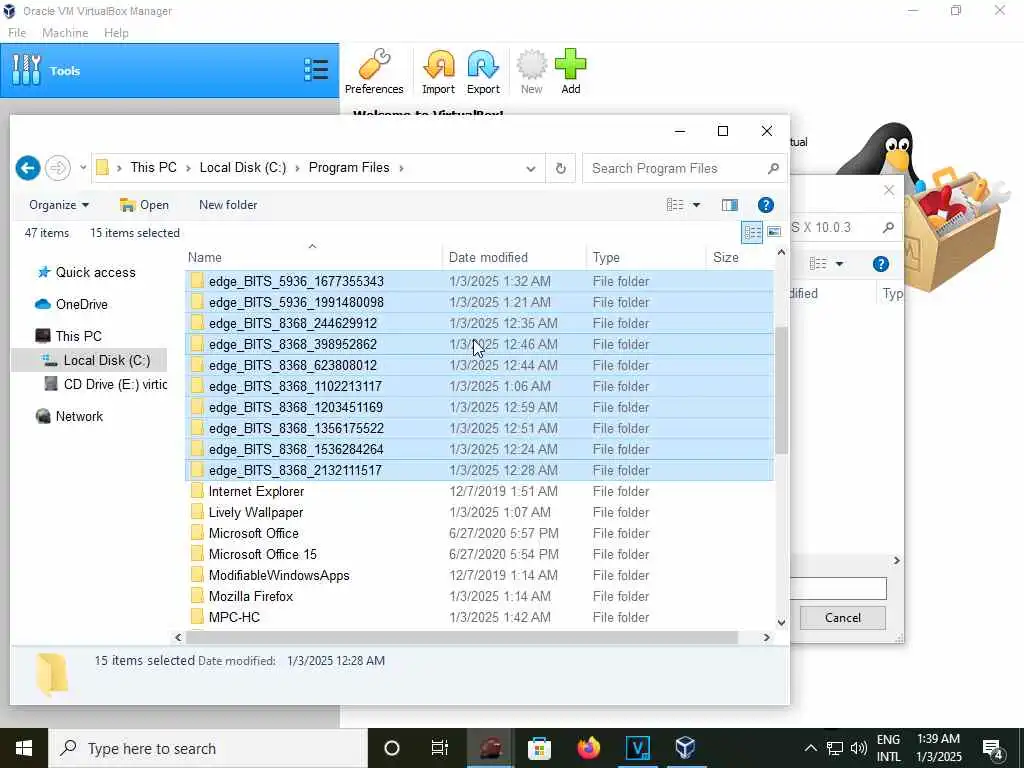Click the Import appliance icon
1024x768 pixels.
(x=438, y=72)
